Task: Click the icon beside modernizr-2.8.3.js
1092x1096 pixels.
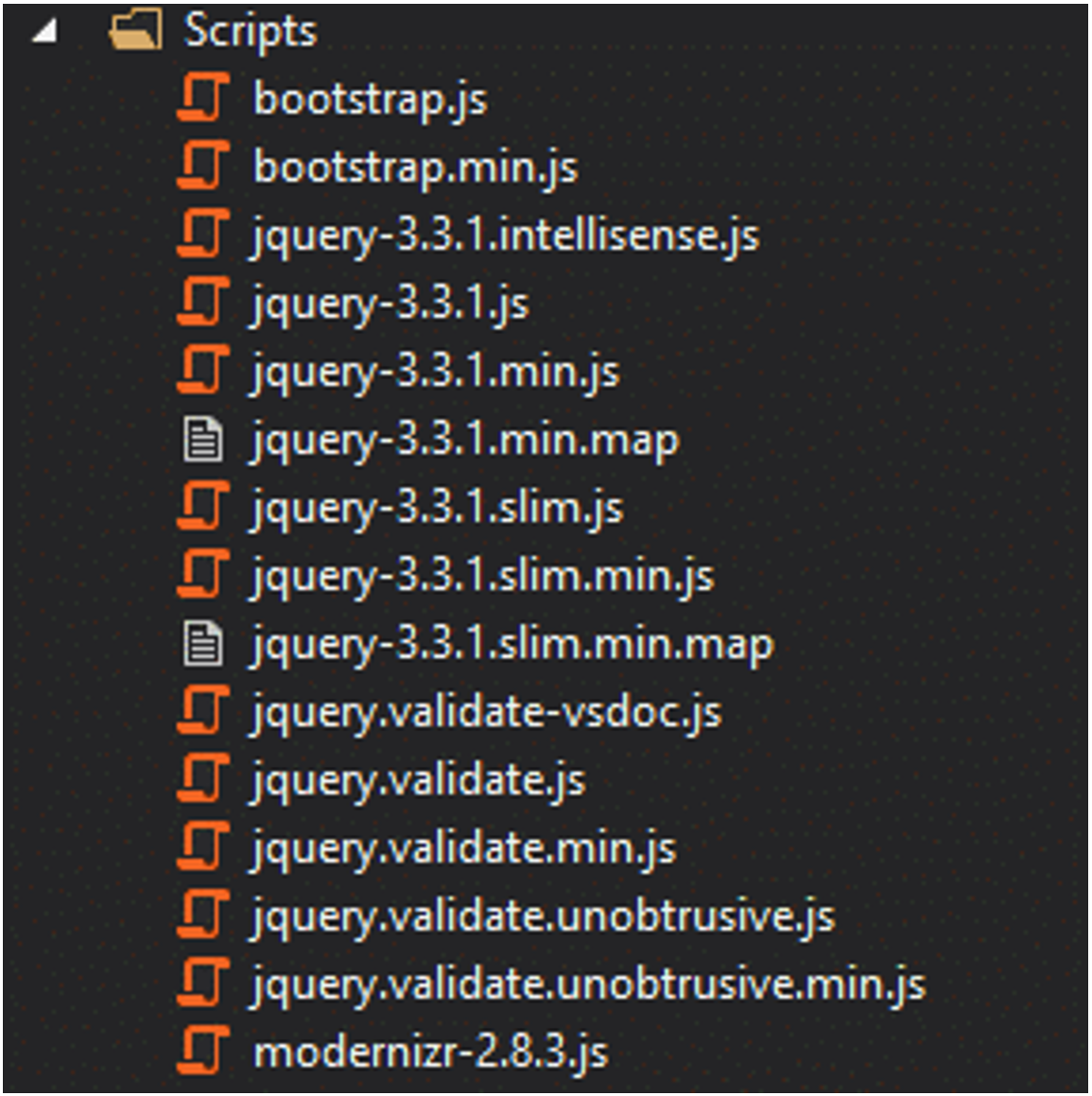Action: 203,1052
